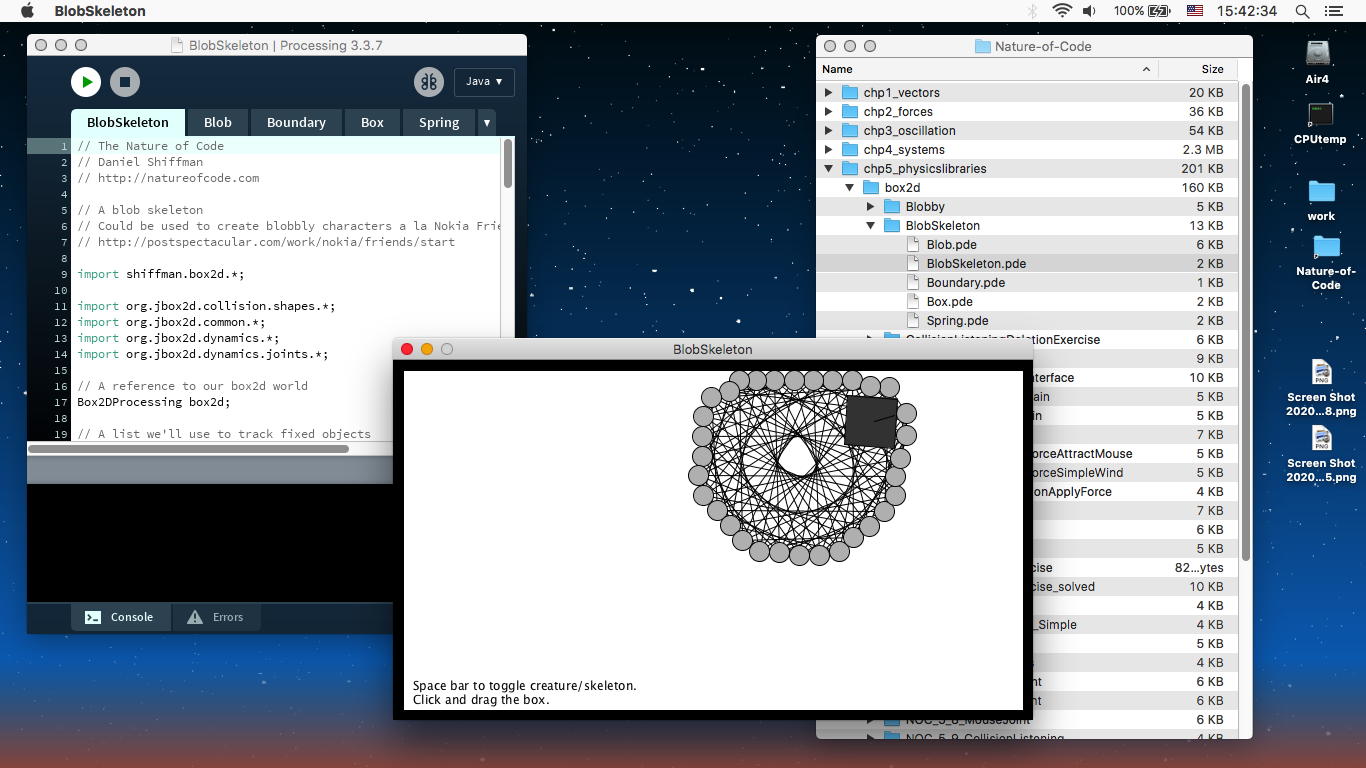Expand the chp1_vectors folder
This screenshot has height=768, width=1366.
tap(828, 93)
